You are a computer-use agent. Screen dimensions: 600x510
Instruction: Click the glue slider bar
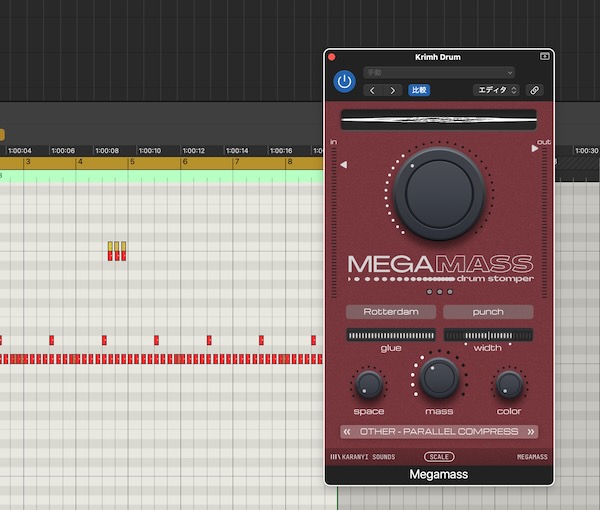[391, 335]
